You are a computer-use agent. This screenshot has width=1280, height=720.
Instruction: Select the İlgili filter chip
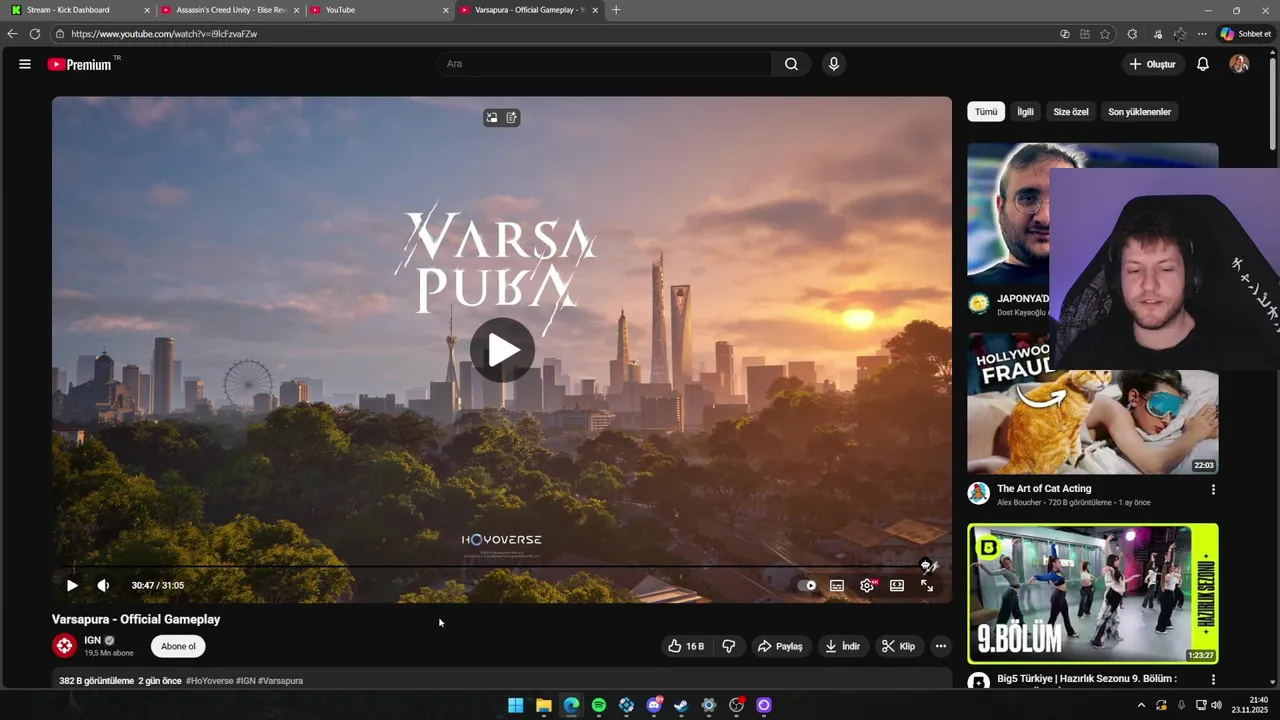[1025, 112]
